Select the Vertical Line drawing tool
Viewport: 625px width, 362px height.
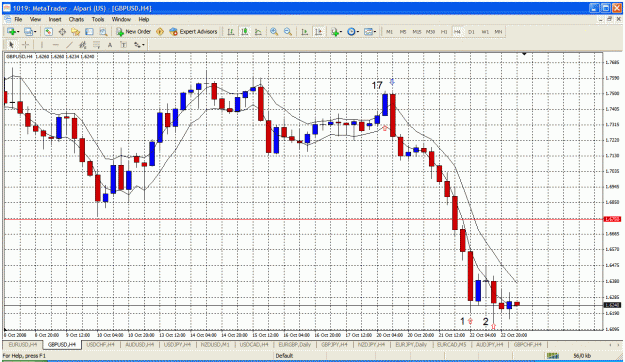[x=42, y=45]
